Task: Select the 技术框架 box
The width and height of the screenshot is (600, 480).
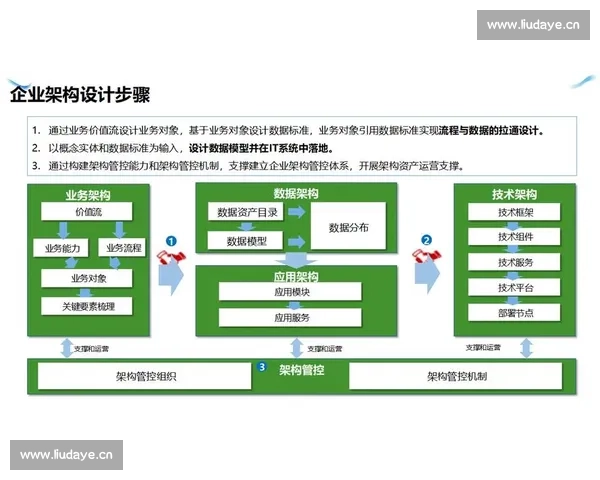Action: click(514, 212)
